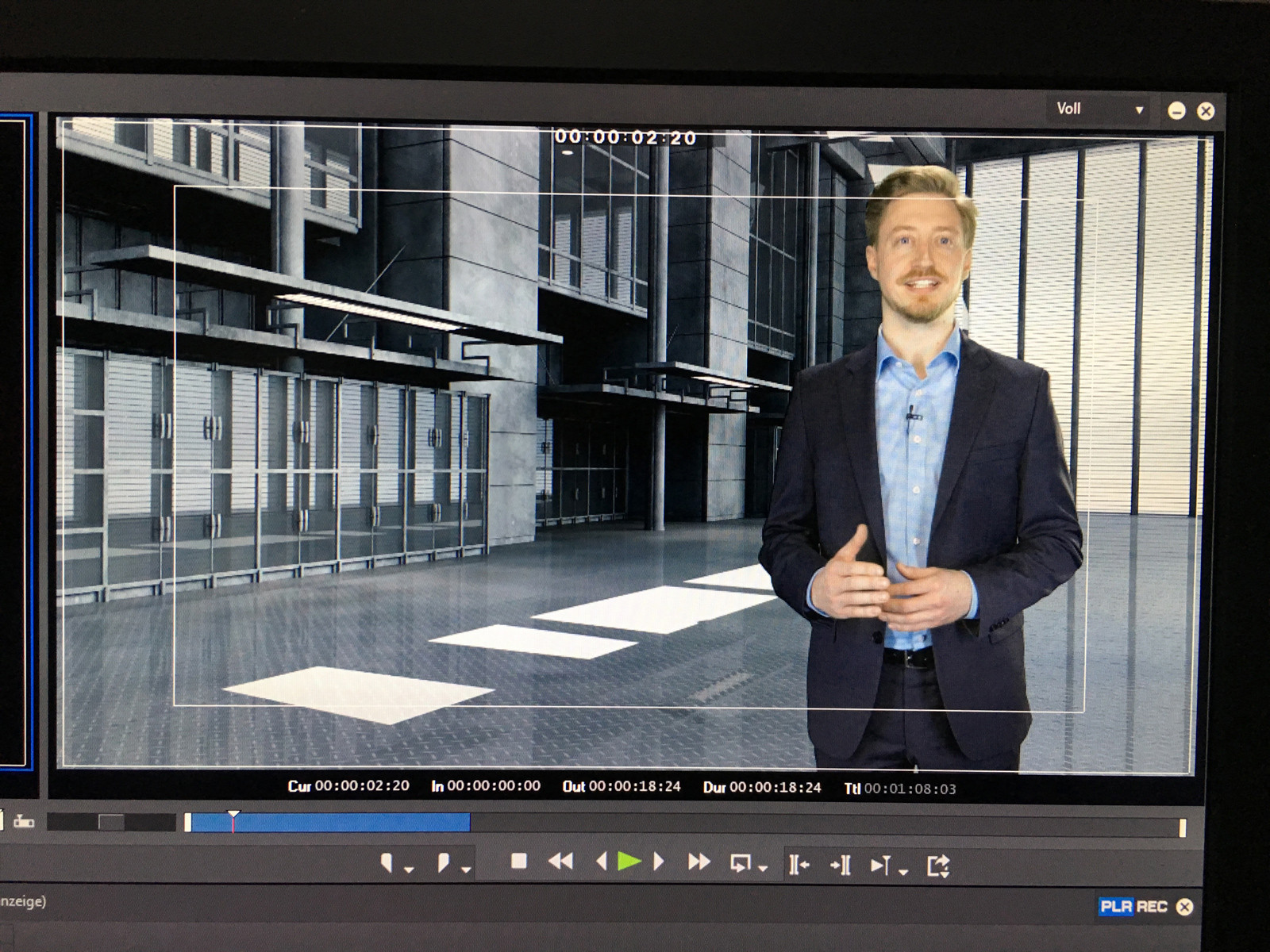Viewport: 1270px width, 952px height.
Task: Click the Loop playback icon
Action: tap(740, 863)
